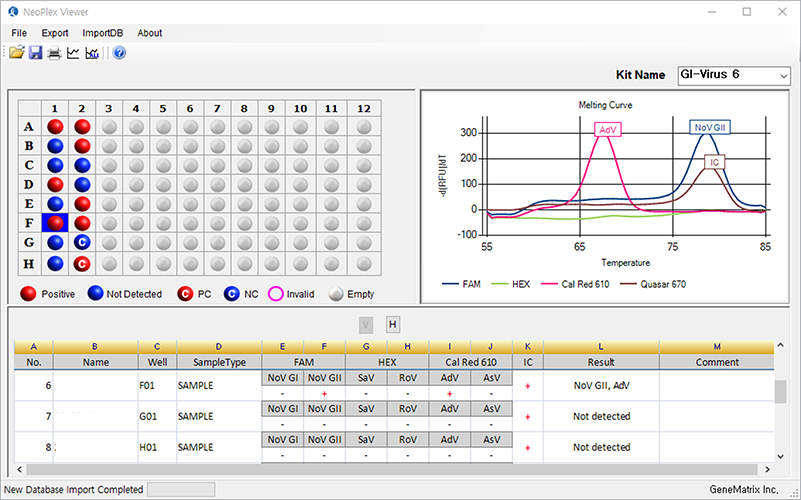Select not detected well B1
The height and width of the screenshot is (500, 801).
[55, 146]
